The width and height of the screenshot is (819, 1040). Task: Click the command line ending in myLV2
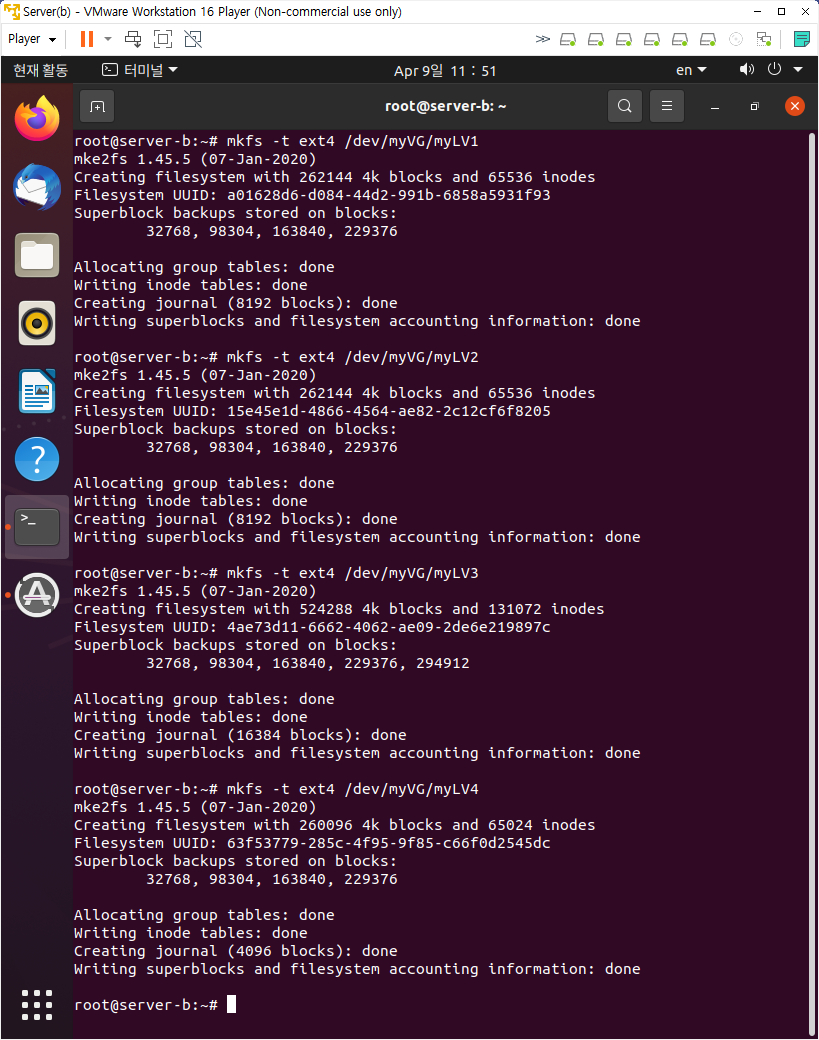pyautogui.click(x=277, y=358)
